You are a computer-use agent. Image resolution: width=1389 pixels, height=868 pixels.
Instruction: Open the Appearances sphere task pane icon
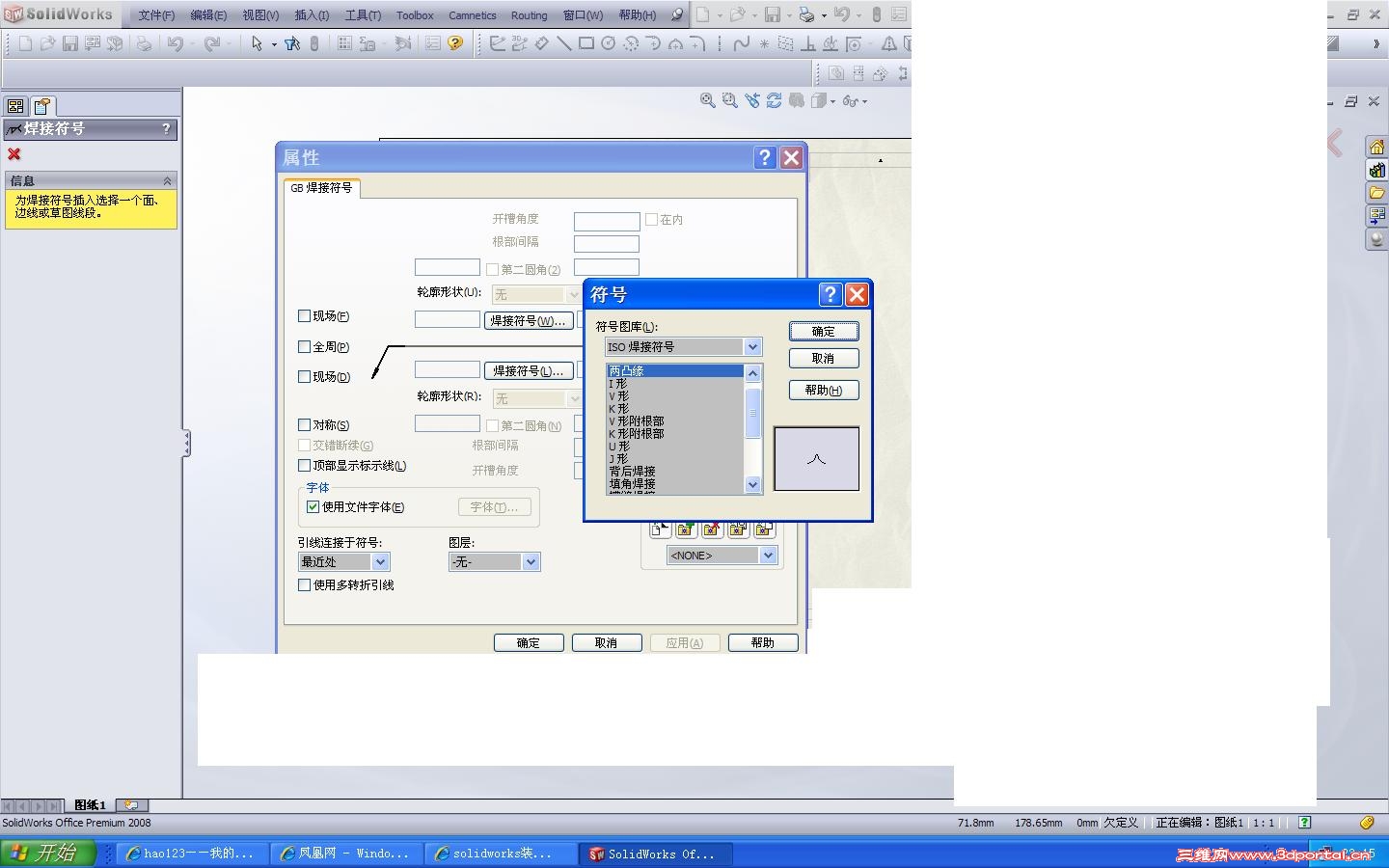tap(1376, 238)
